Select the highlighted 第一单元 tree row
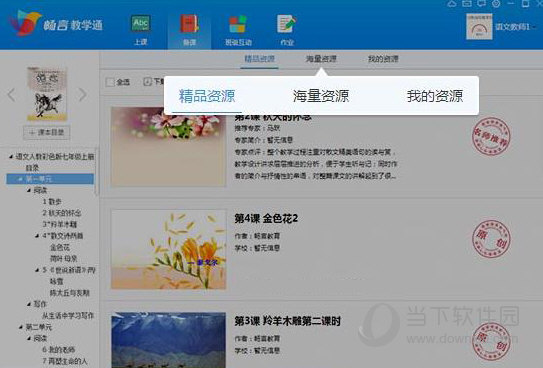Screen dimensions: 543x368 [x=50, y=179]
